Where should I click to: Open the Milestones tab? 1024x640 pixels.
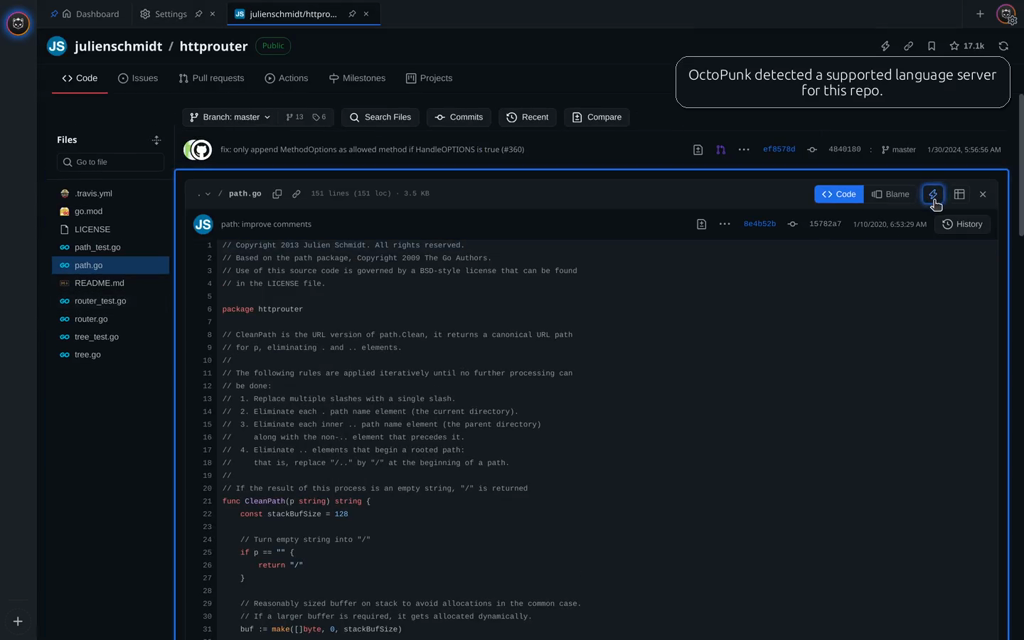pyautogui.click(x=357, y=78)
